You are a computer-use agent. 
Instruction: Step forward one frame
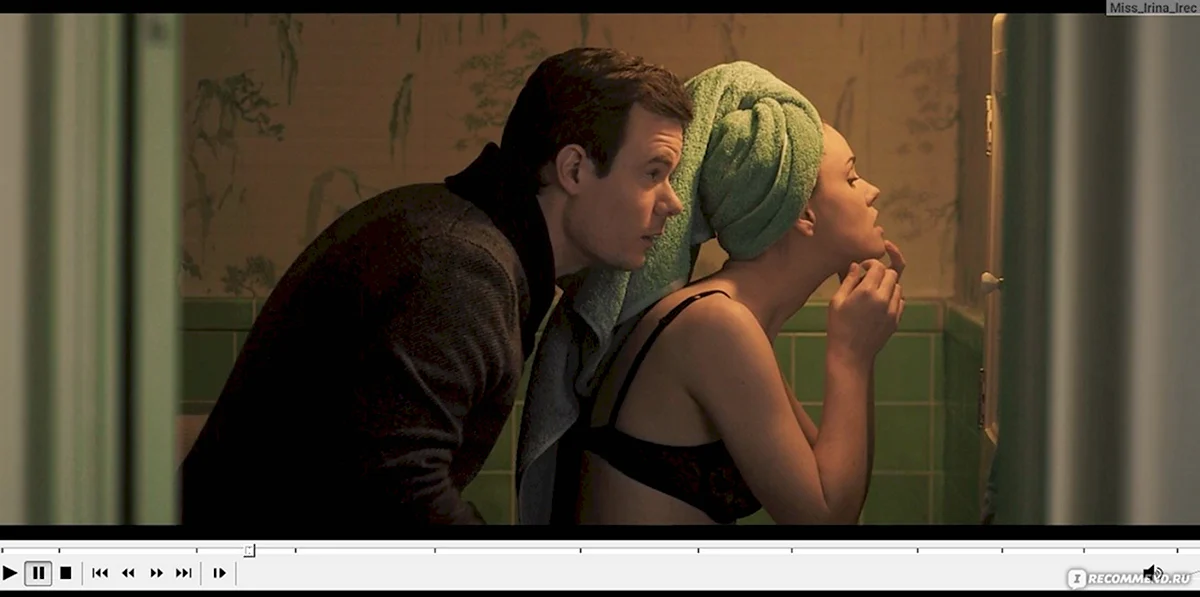(x=219, y=573)
